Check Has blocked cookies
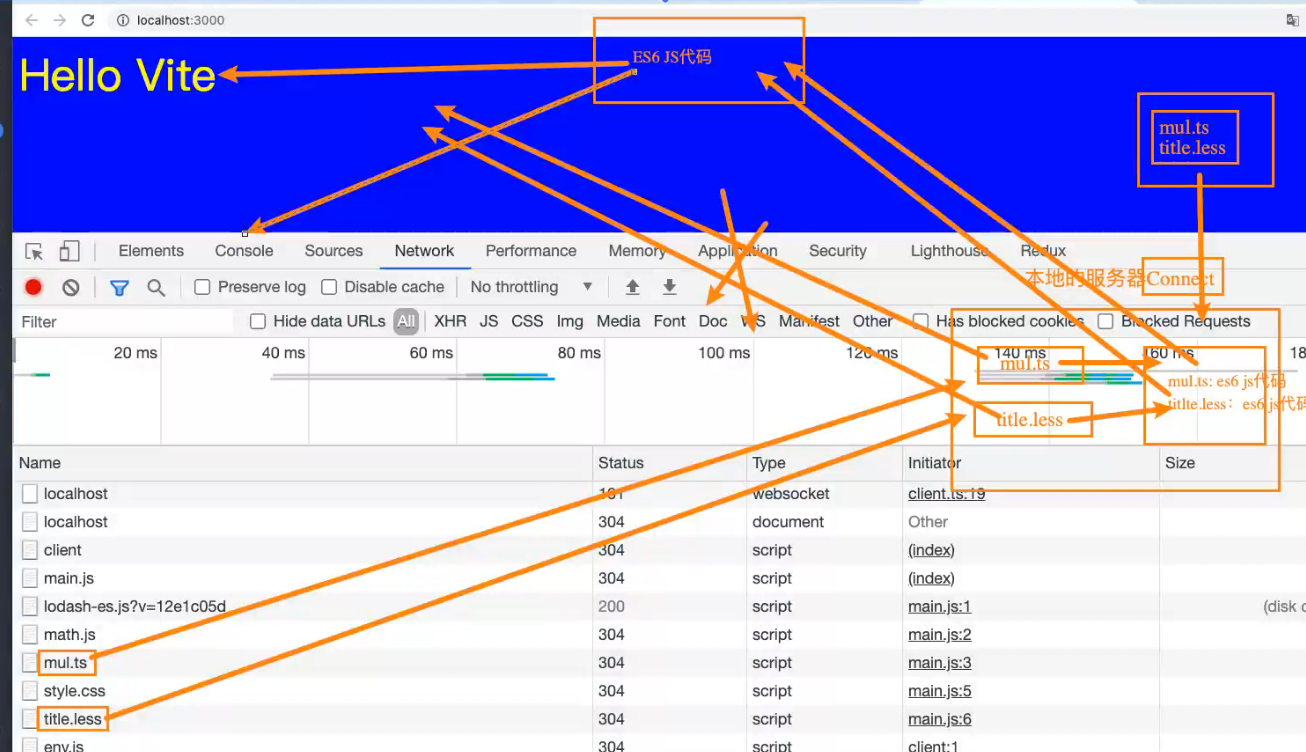This screenshot has width=1306, height=752. (x=921, y=321)
